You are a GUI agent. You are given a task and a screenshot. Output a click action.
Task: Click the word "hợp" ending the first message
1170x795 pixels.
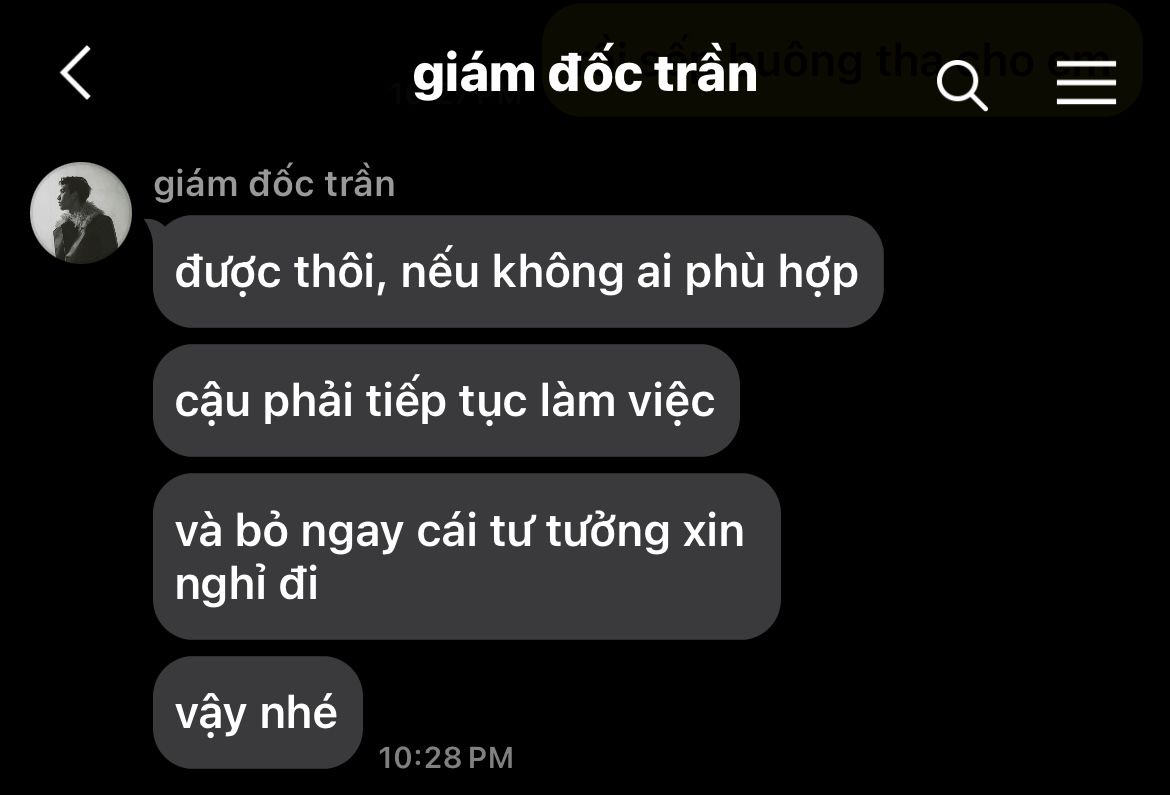coord(819,272)
